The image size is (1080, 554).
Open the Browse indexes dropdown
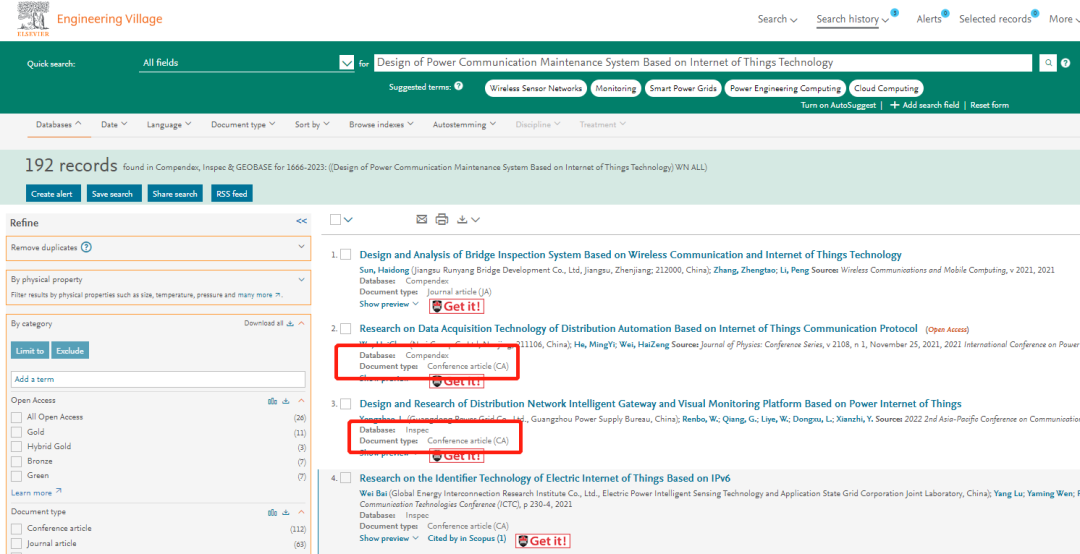pos(381,125)
